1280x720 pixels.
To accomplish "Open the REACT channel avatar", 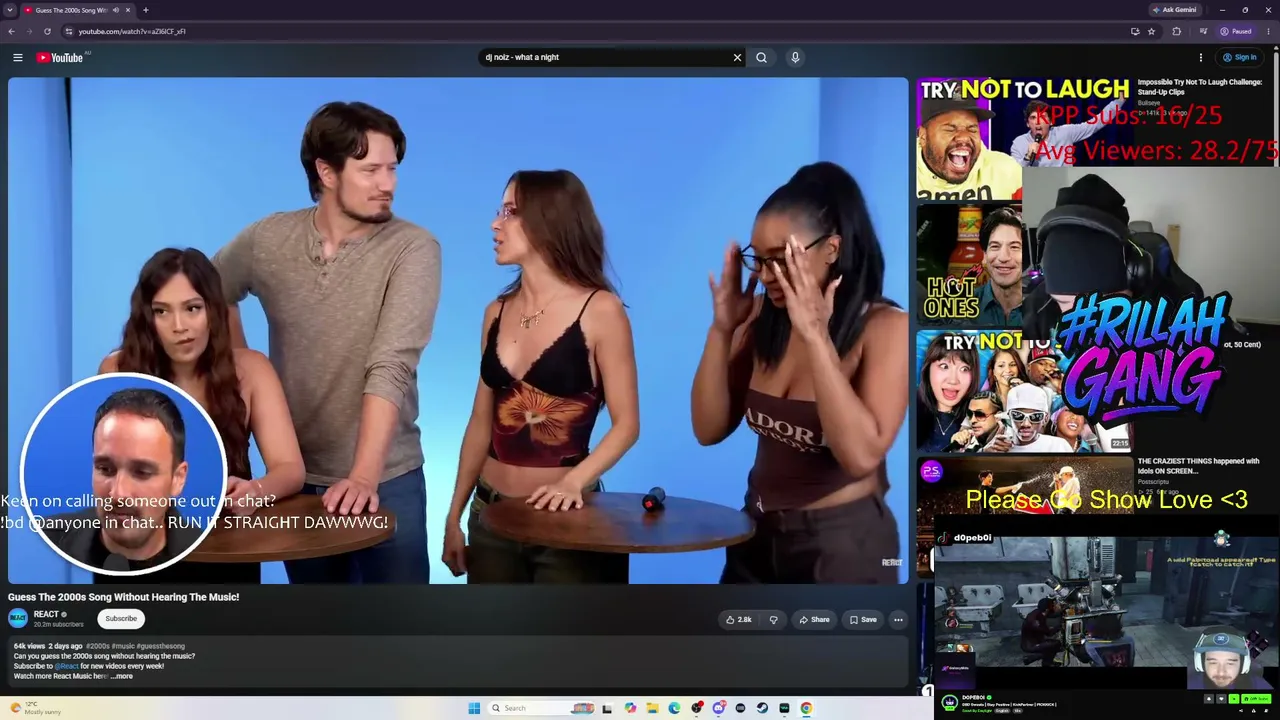I will coord(18,618).
